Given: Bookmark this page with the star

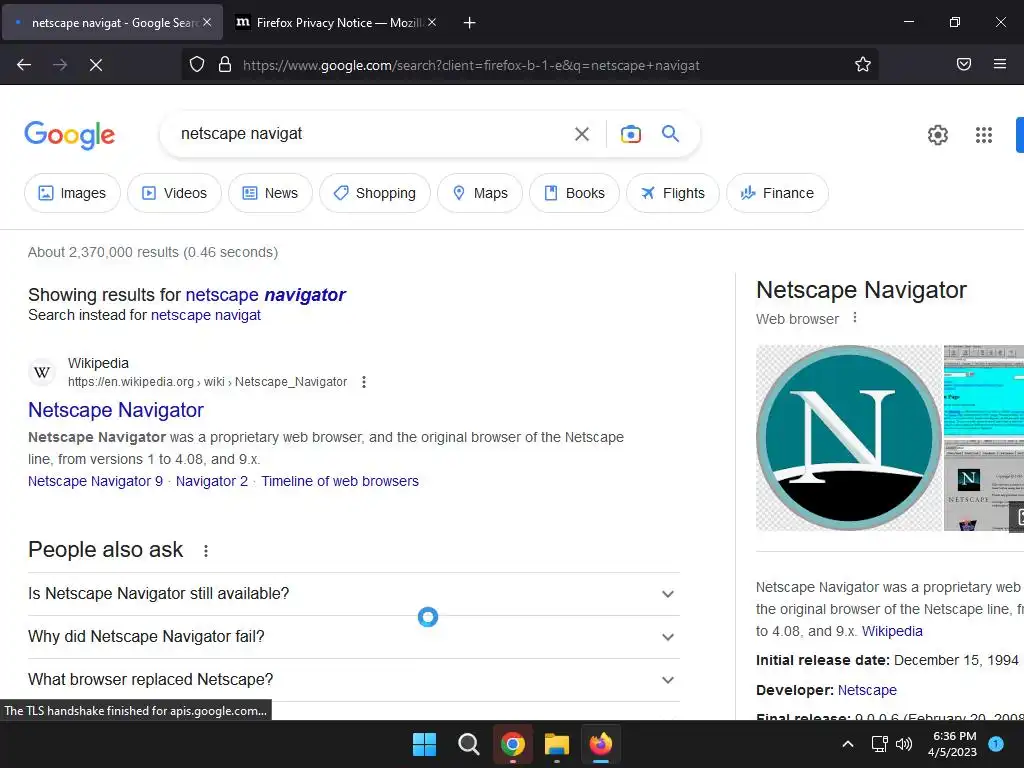Looking at the screenshot, I should (863, 65).
